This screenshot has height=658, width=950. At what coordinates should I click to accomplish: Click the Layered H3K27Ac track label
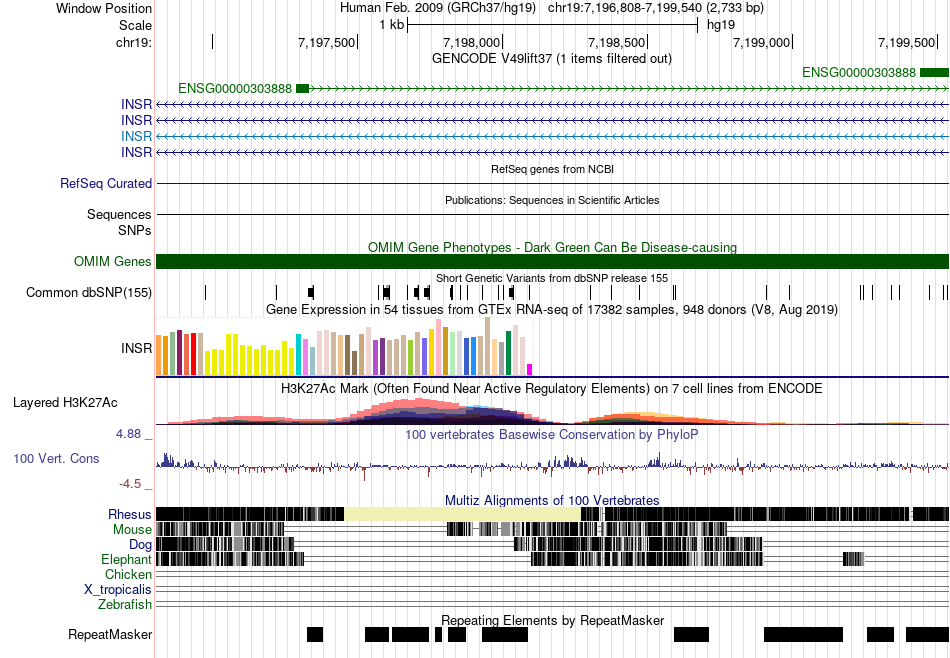tap(65, 403)
